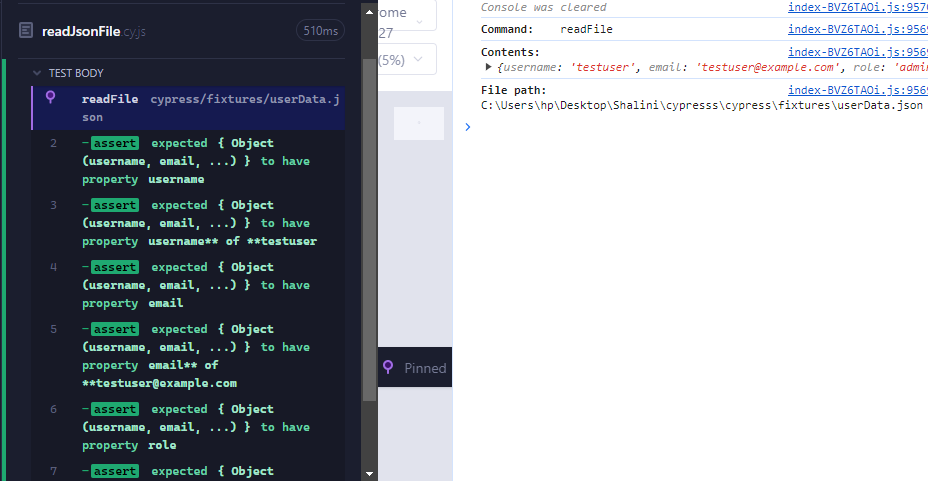Click the 'Console was cleared' message
This screenshot has height=481, width=928.
click(543, 7)
